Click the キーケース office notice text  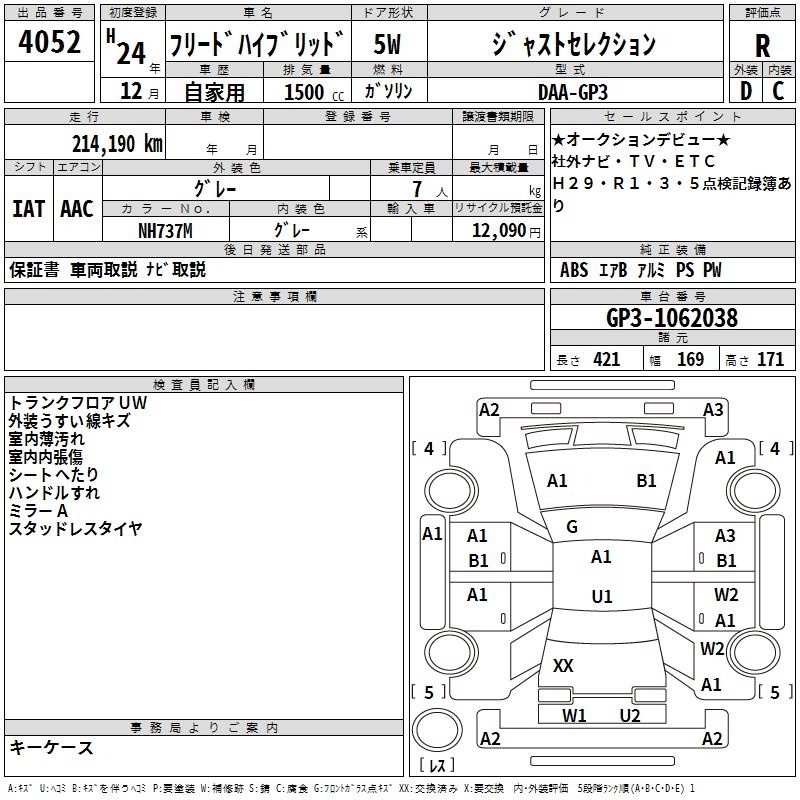pos(52,748)
